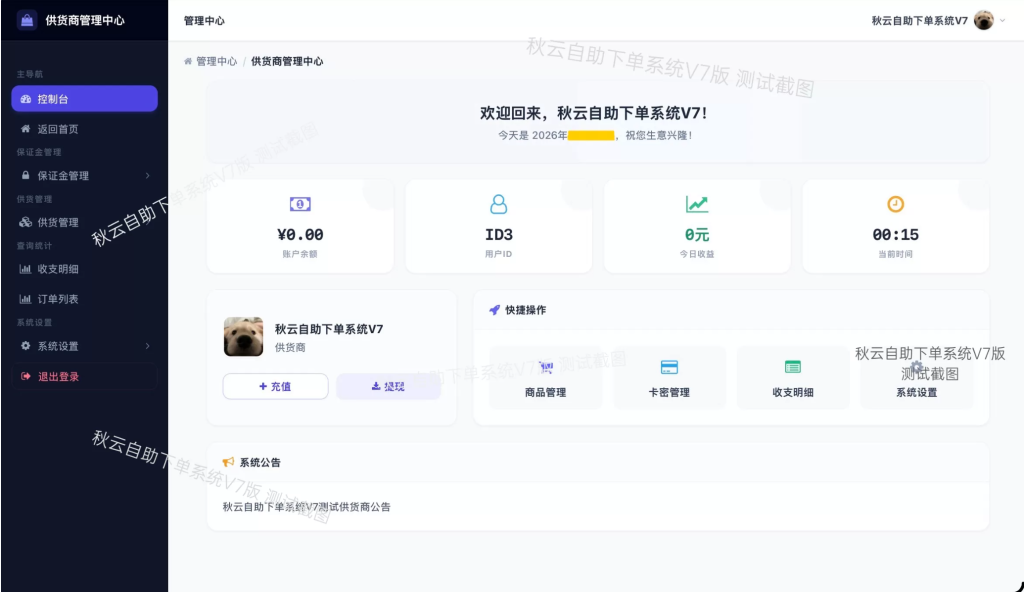This screenshot has width=1024, height=592.
Task: Open the 卡密管理 quick action
Action: pos(669,378)
